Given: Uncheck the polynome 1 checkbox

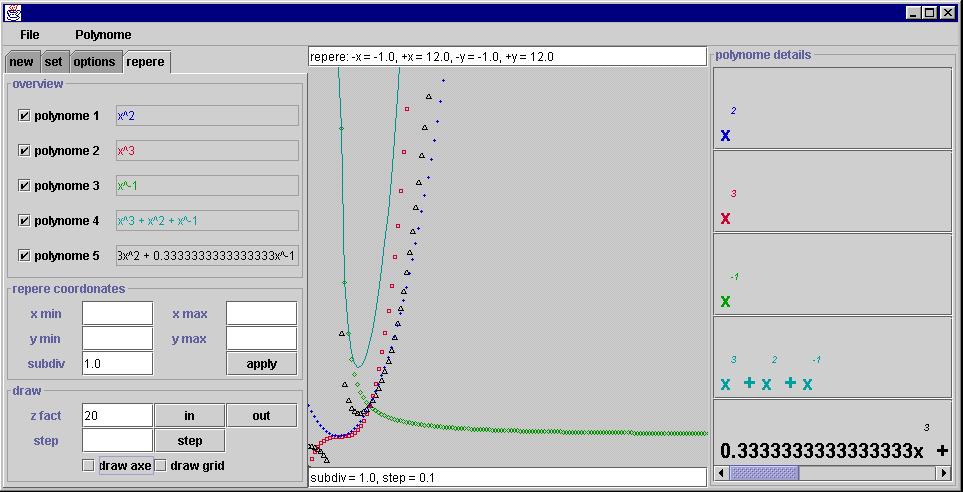Looking at the screenshot, I should (25, 116).
